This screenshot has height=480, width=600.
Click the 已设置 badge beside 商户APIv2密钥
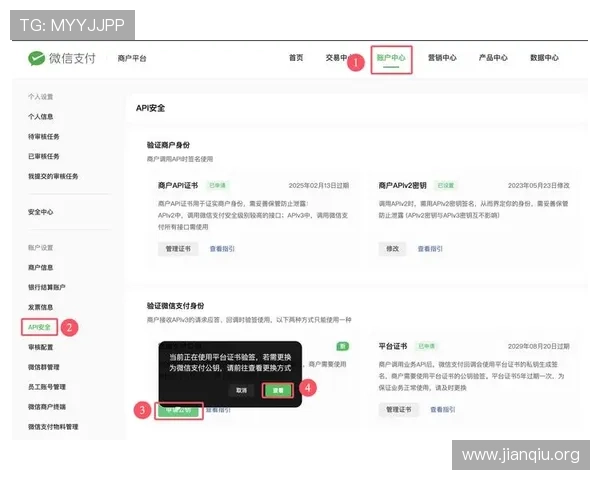(445, 186)
